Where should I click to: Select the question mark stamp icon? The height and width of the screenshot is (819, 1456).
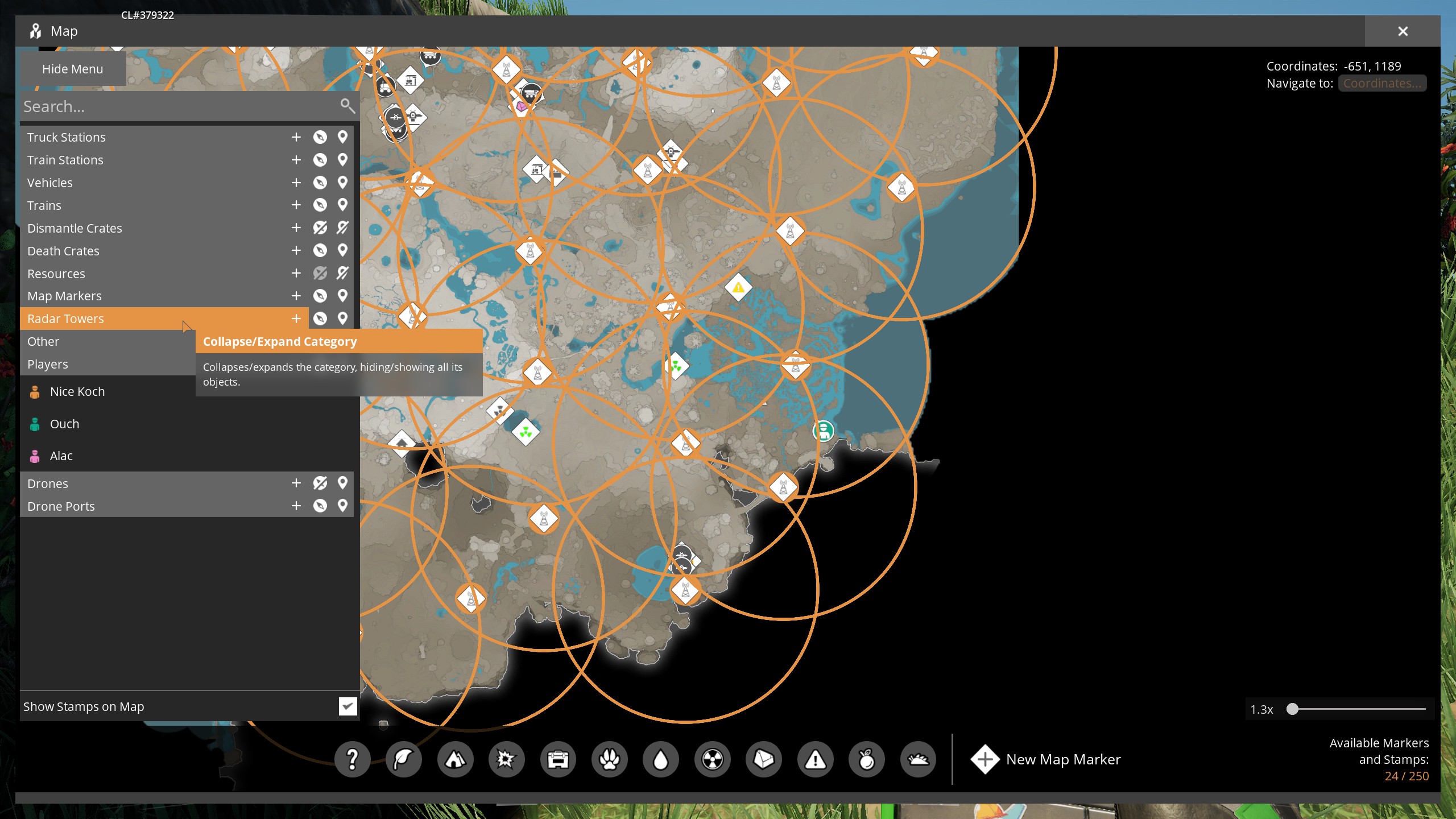point(352,759)
